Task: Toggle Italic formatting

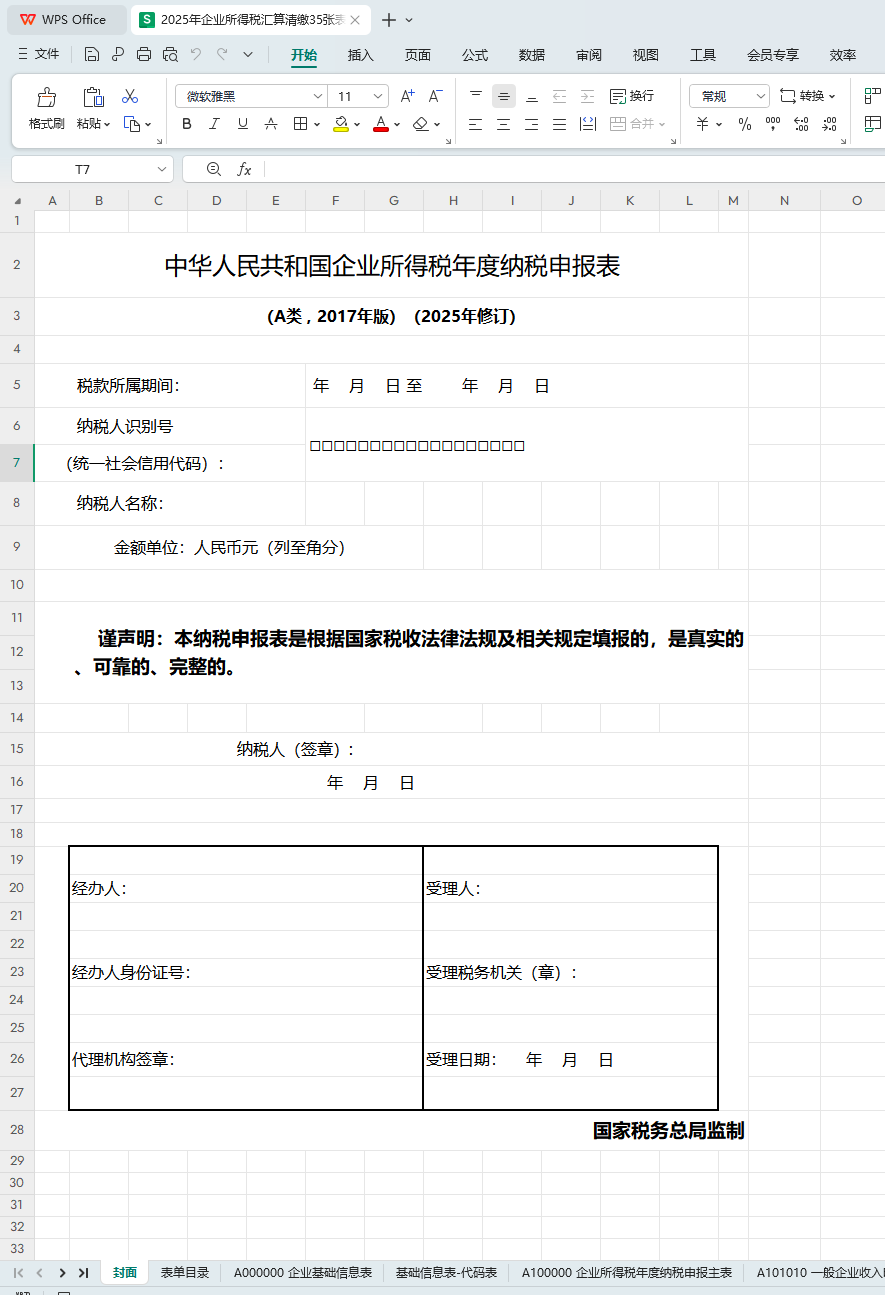Action: (x=214, y=124)
